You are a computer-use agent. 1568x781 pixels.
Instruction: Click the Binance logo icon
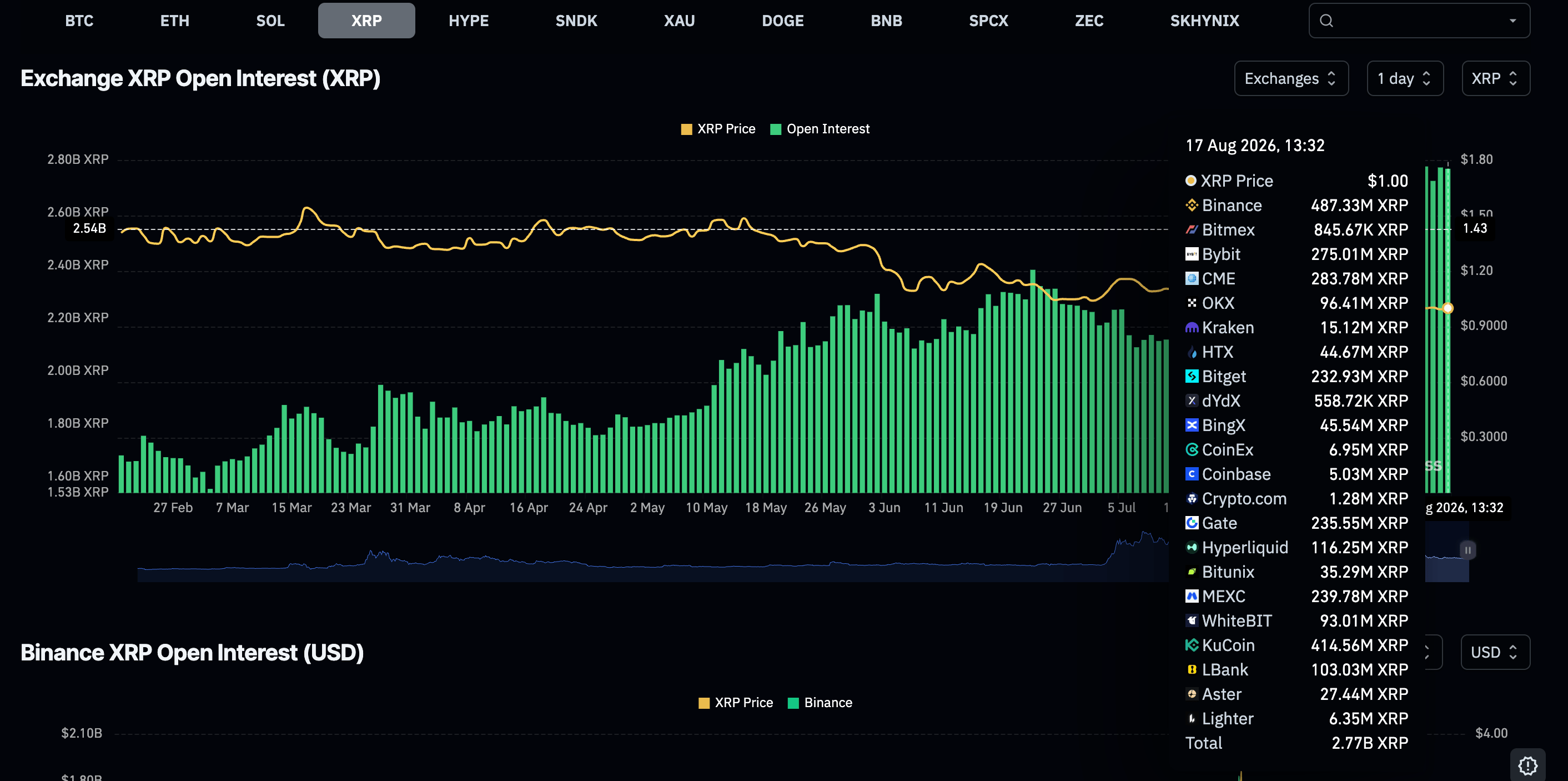click(1192, 205)
